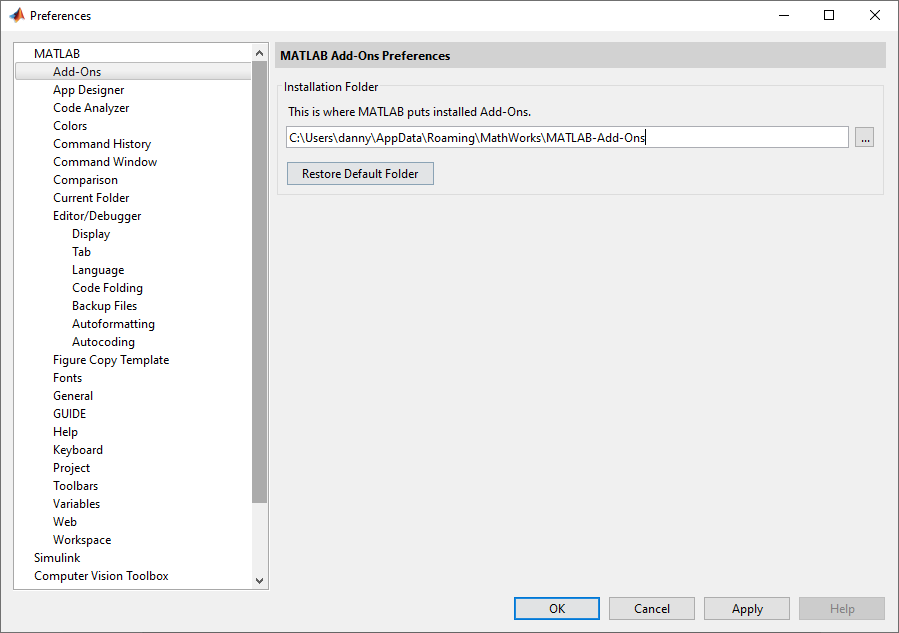Viewport: 899px width, 633px height.
Task: Select Code Analyzer in the tree
Action: tap(91, 108)
